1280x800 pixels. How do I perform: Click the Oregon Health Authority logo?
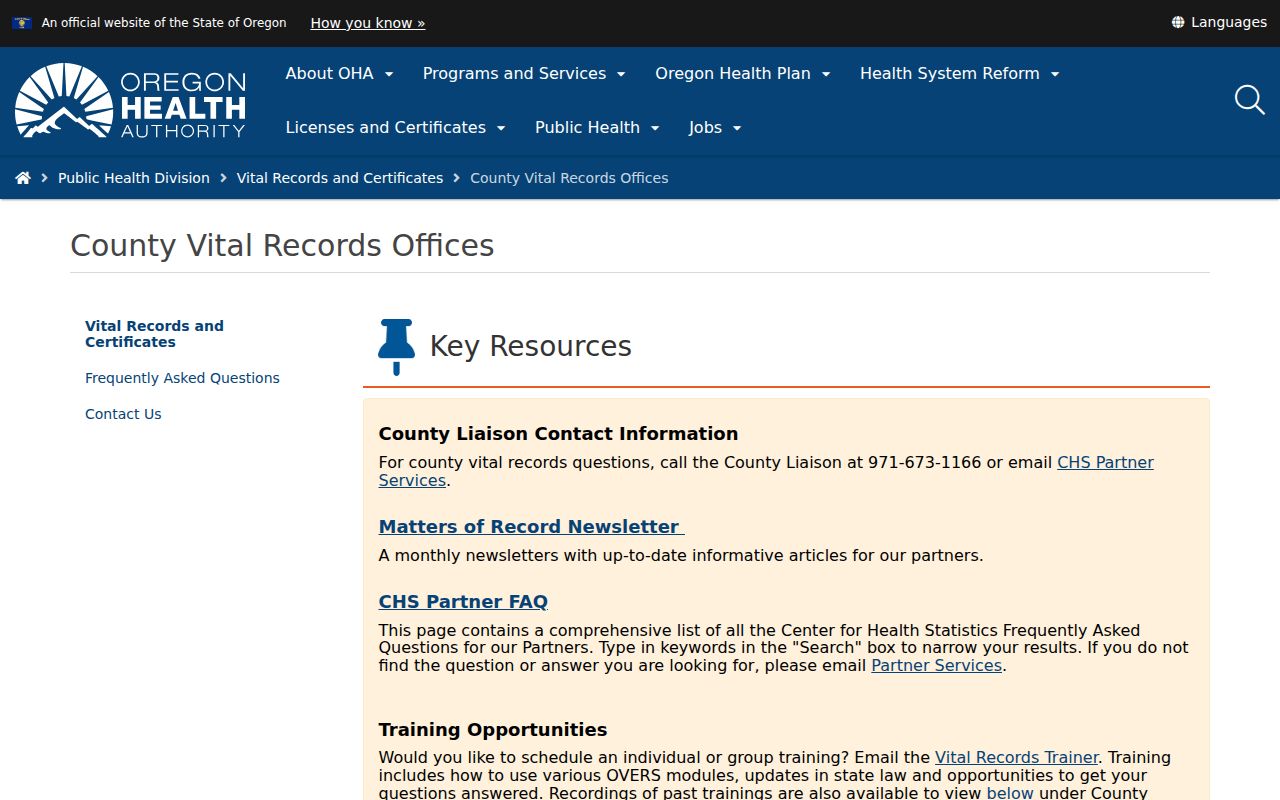click(130, 101)
